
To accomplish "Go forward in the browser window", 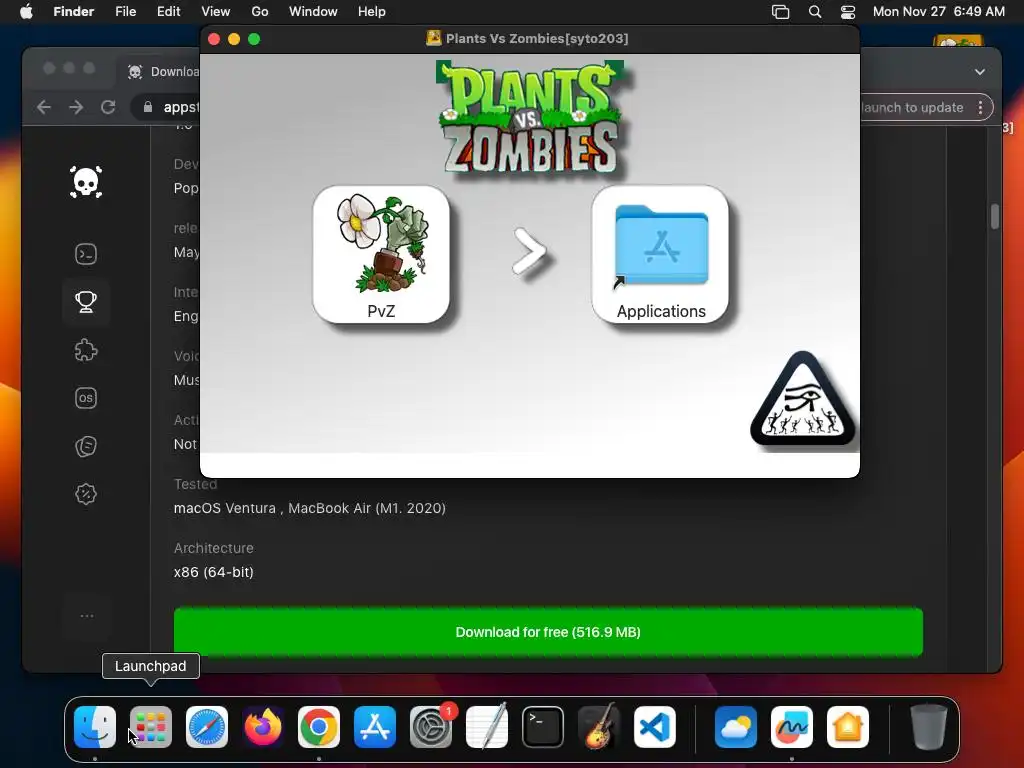I will tap(76, 107).
